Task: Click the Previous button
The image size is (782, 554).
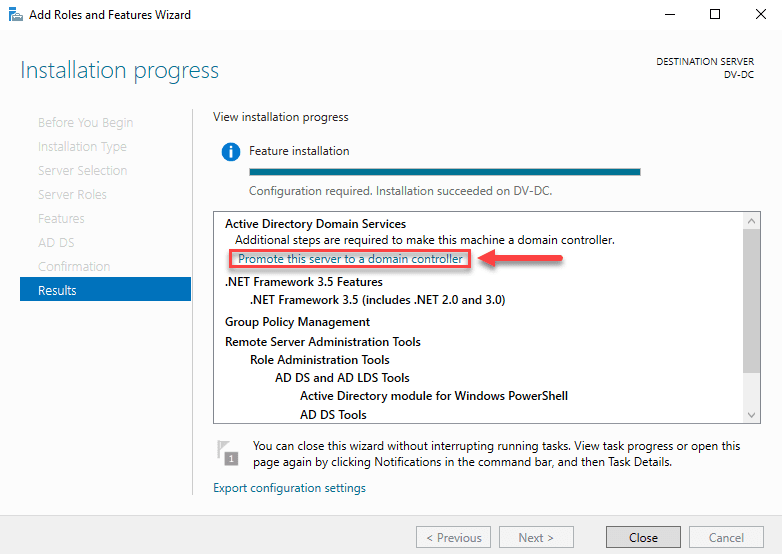Action: pos(453,538)
